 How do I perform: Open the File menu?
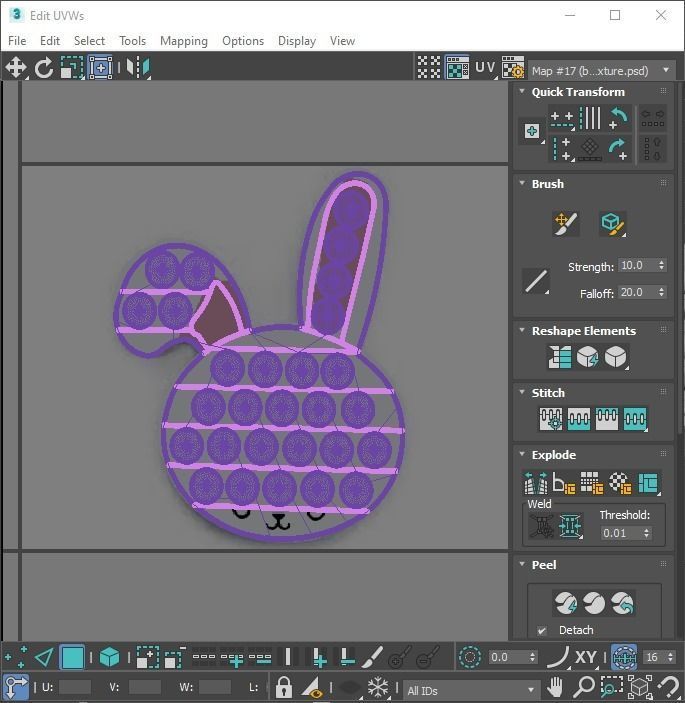click(x=17, y=41)
